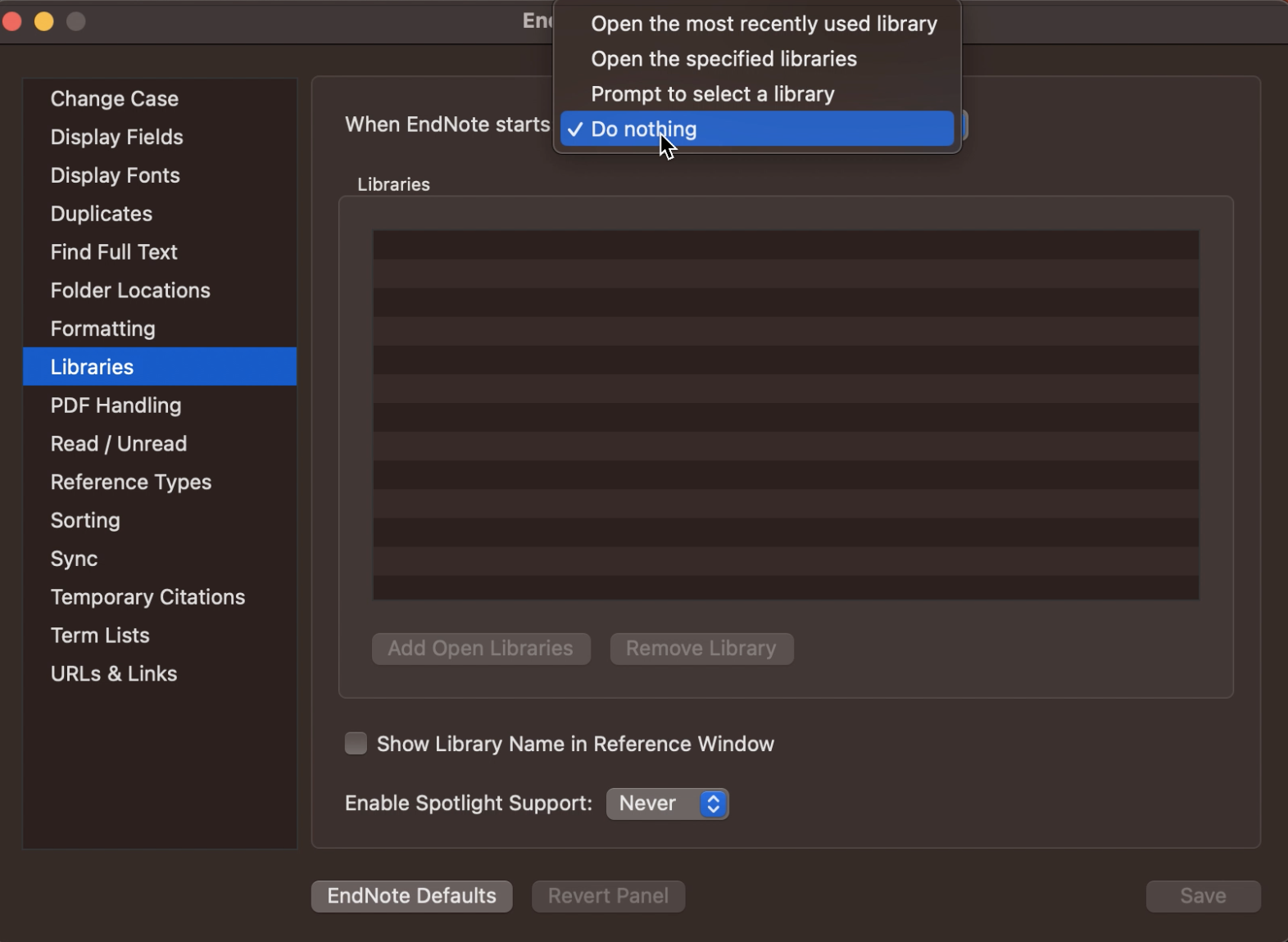Choose 'Open the specified libraries' menu item
This screenshot has height=942, width=1288.
[x=723, y=59]
